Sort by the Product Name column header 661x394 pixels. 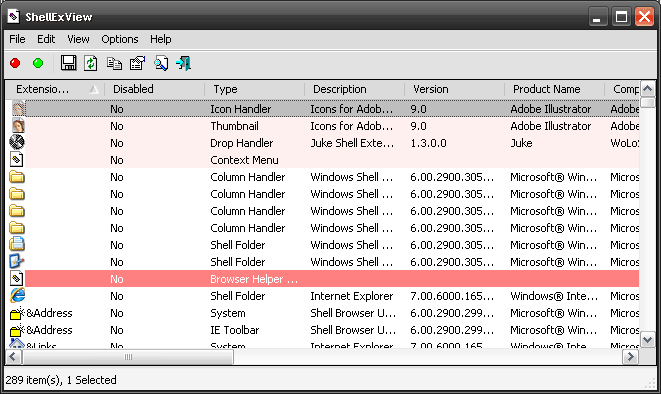coord(554,89)
